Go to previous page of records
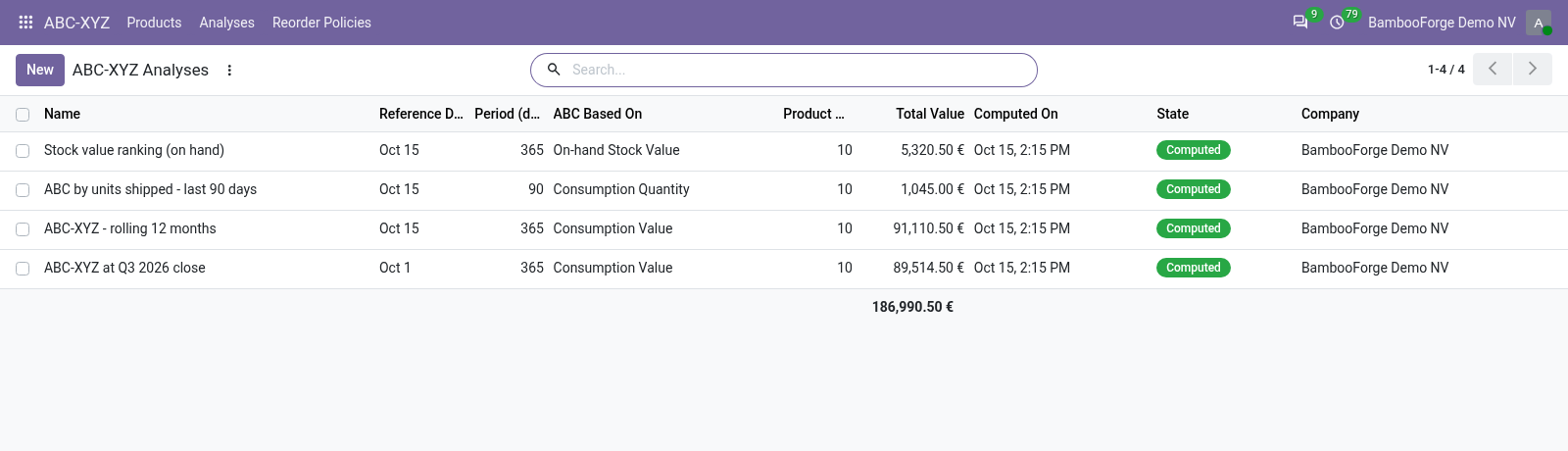1568x451 pixels. [x=1493, y=69]
